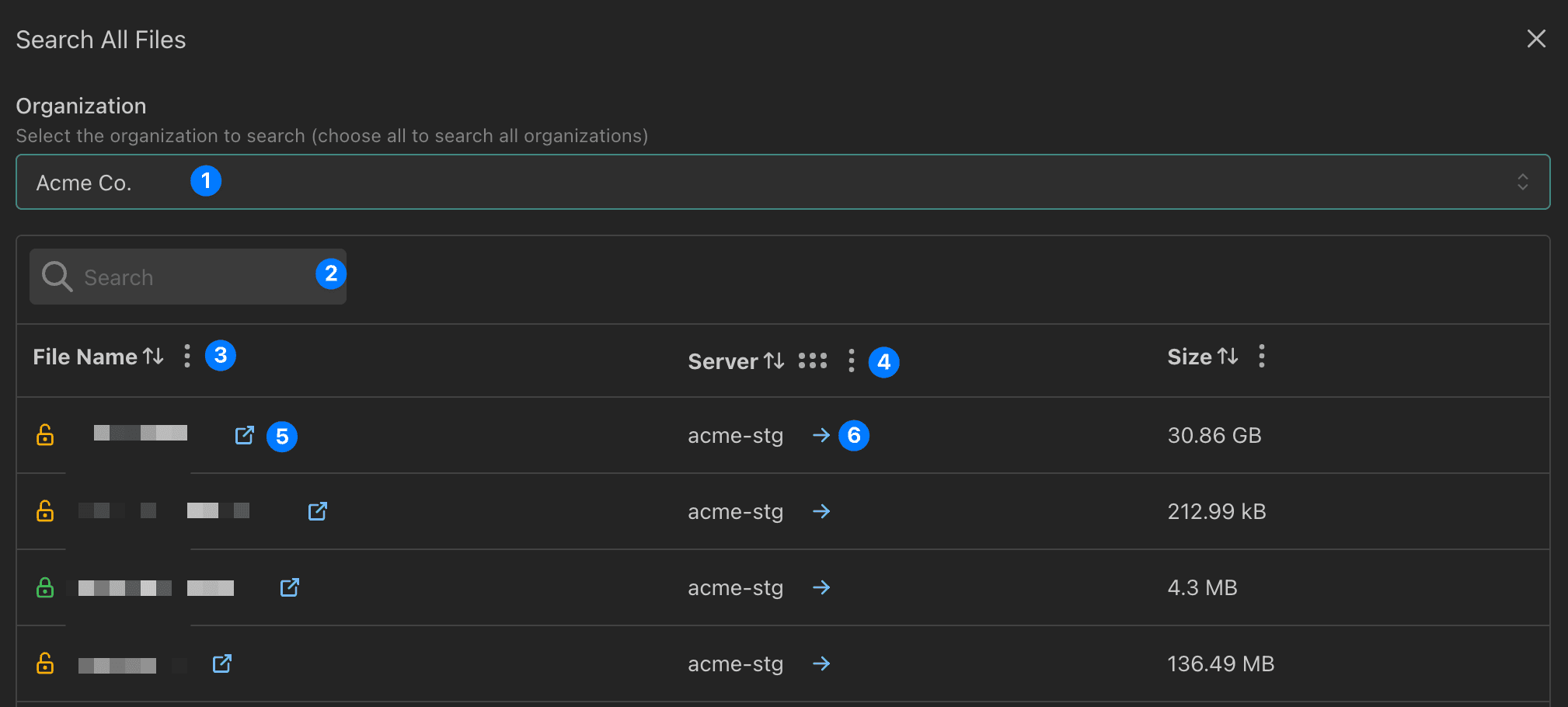Screen dimensions: 1568x707
Task: Click the green lock on 4.3 MB file
Action: (x=45, y=587)
